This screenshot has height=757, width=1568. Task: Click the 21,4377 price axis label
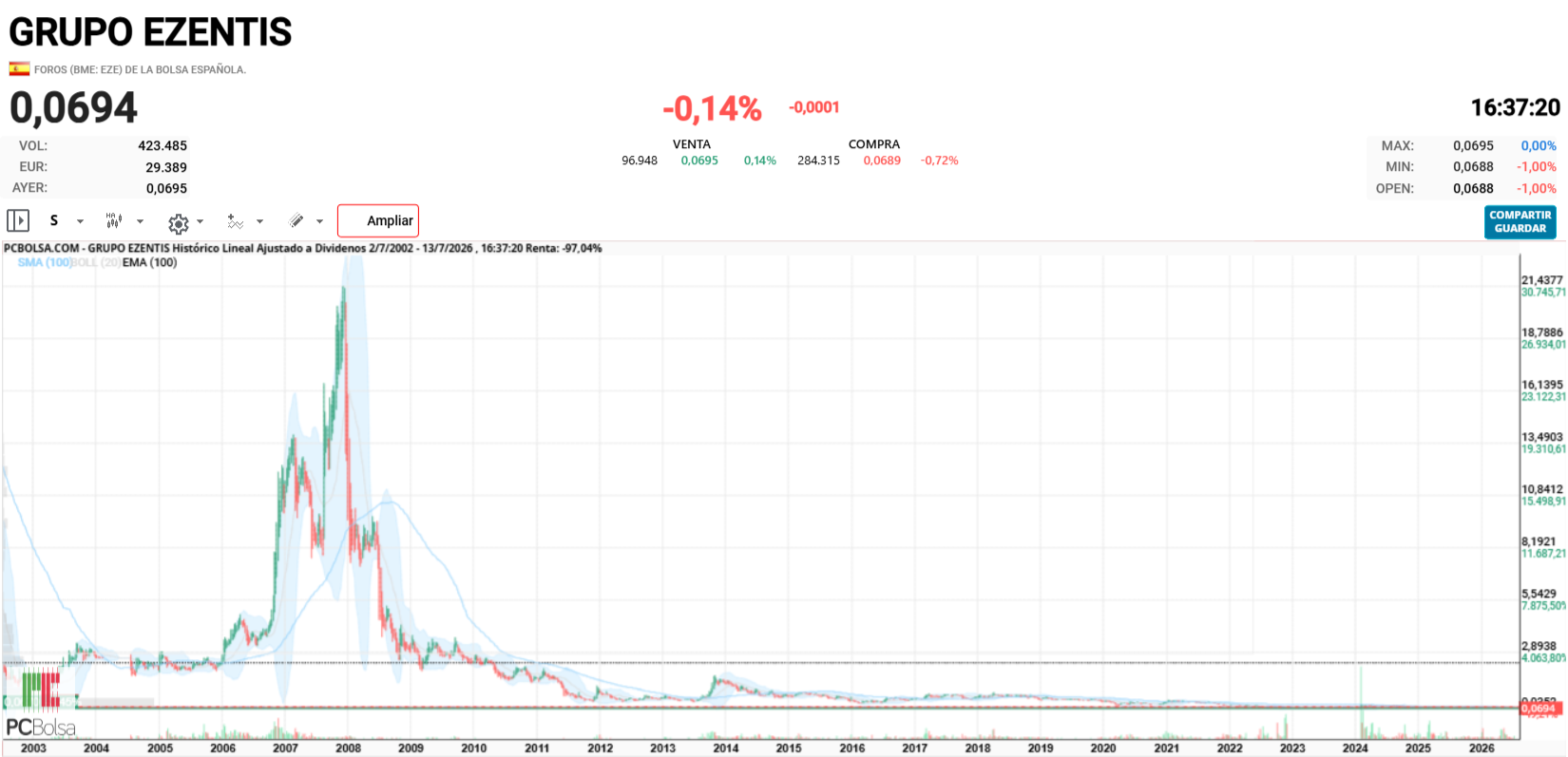click(x=1542, y=280)
